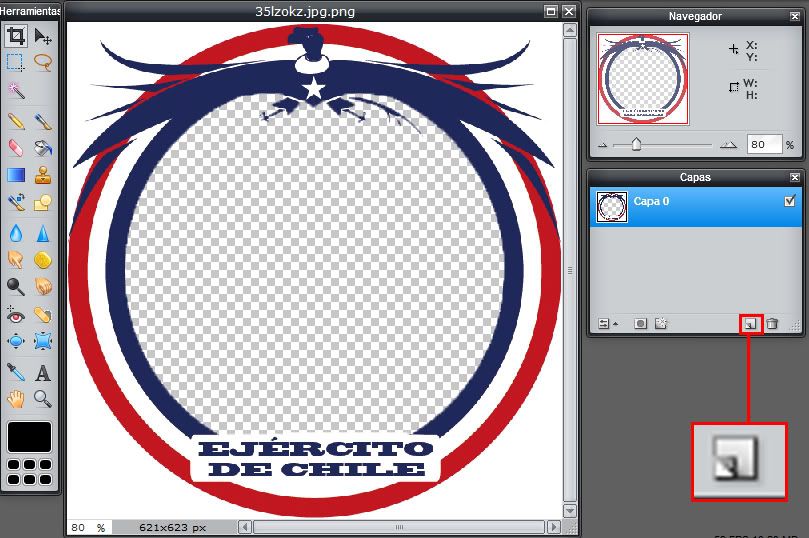Delete layer using the trash icon
Image resolution: width=809 pixels, height=538 pixels.
(772, 324)
